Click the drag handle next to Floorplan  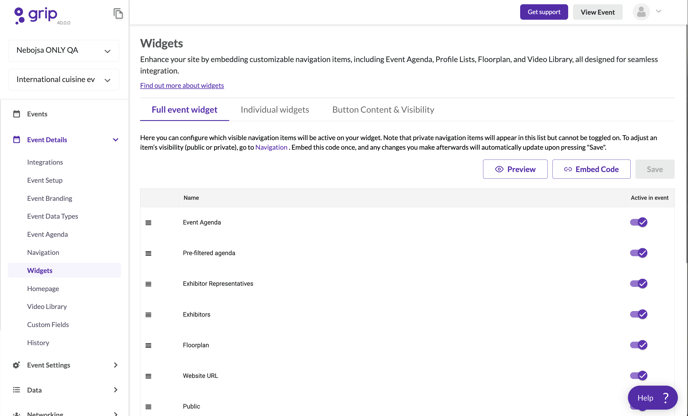click(148, 345)
